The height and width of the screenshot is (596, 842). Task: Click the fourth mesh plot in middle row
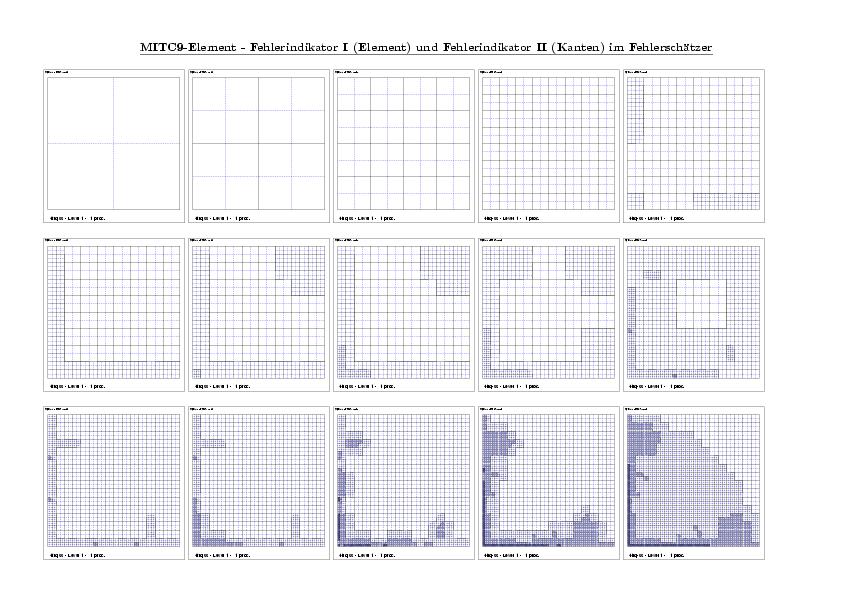pos(548,312)
